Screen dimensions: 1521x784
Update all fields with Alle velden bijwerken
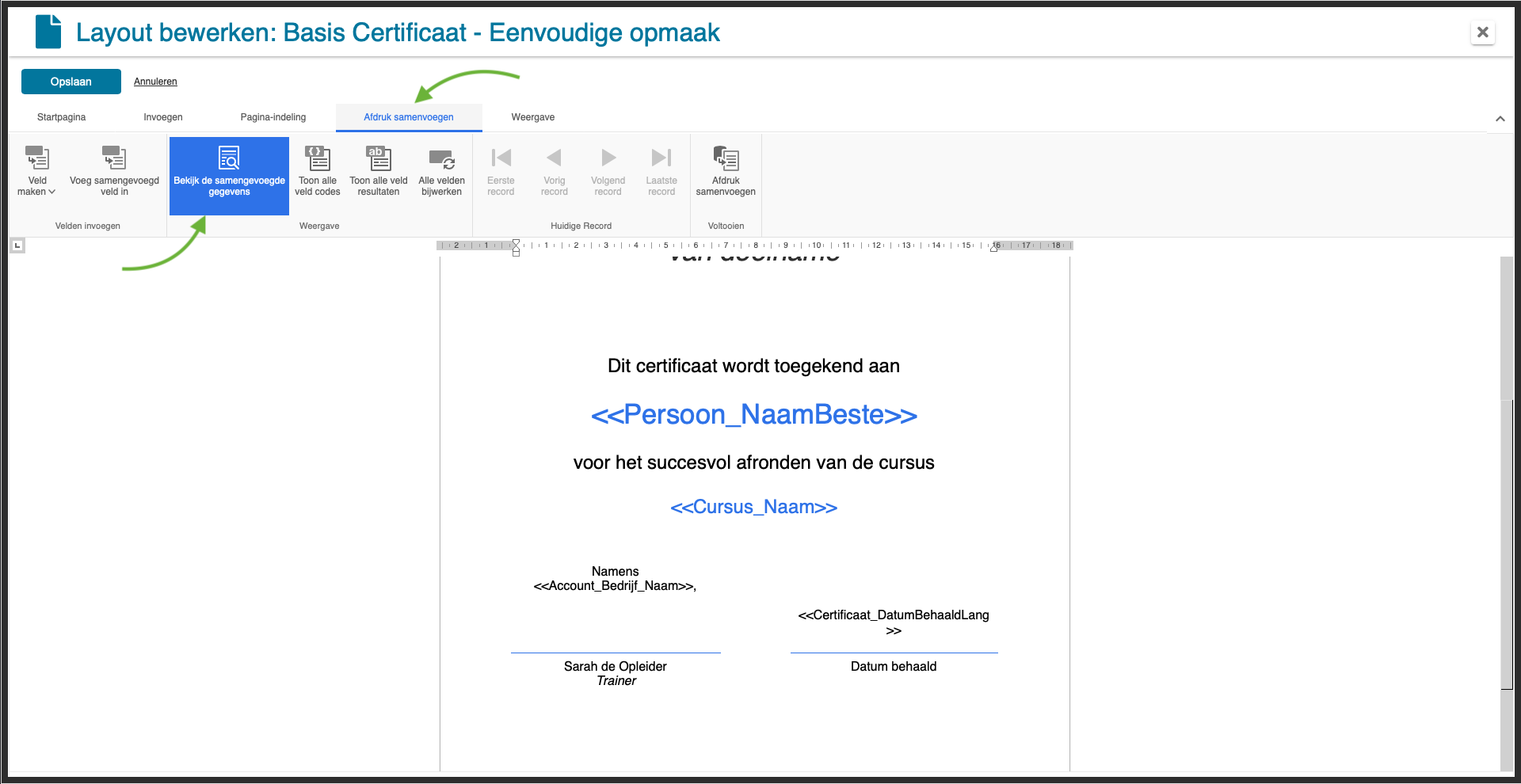click(x=441, y=170)
